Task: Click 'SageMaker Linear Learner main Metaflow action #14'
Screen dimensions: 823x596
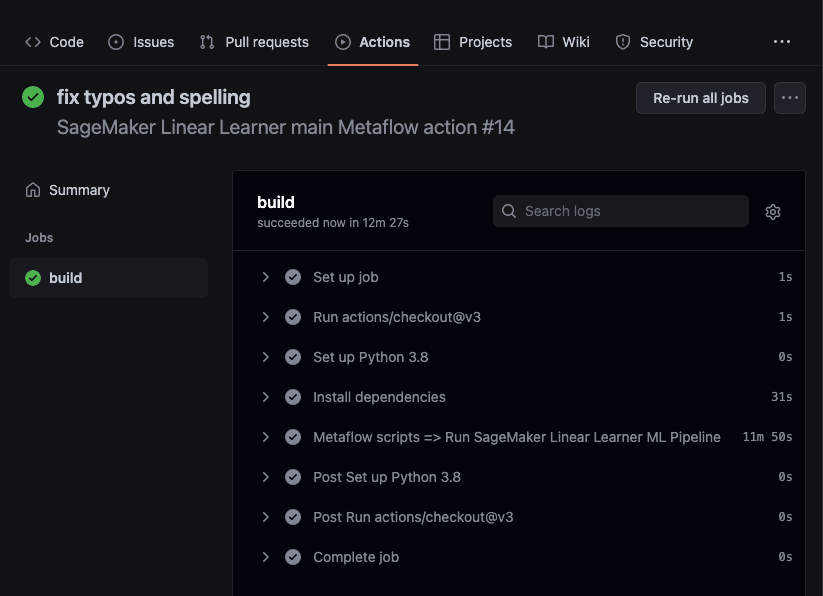Action: click(286, 127)
